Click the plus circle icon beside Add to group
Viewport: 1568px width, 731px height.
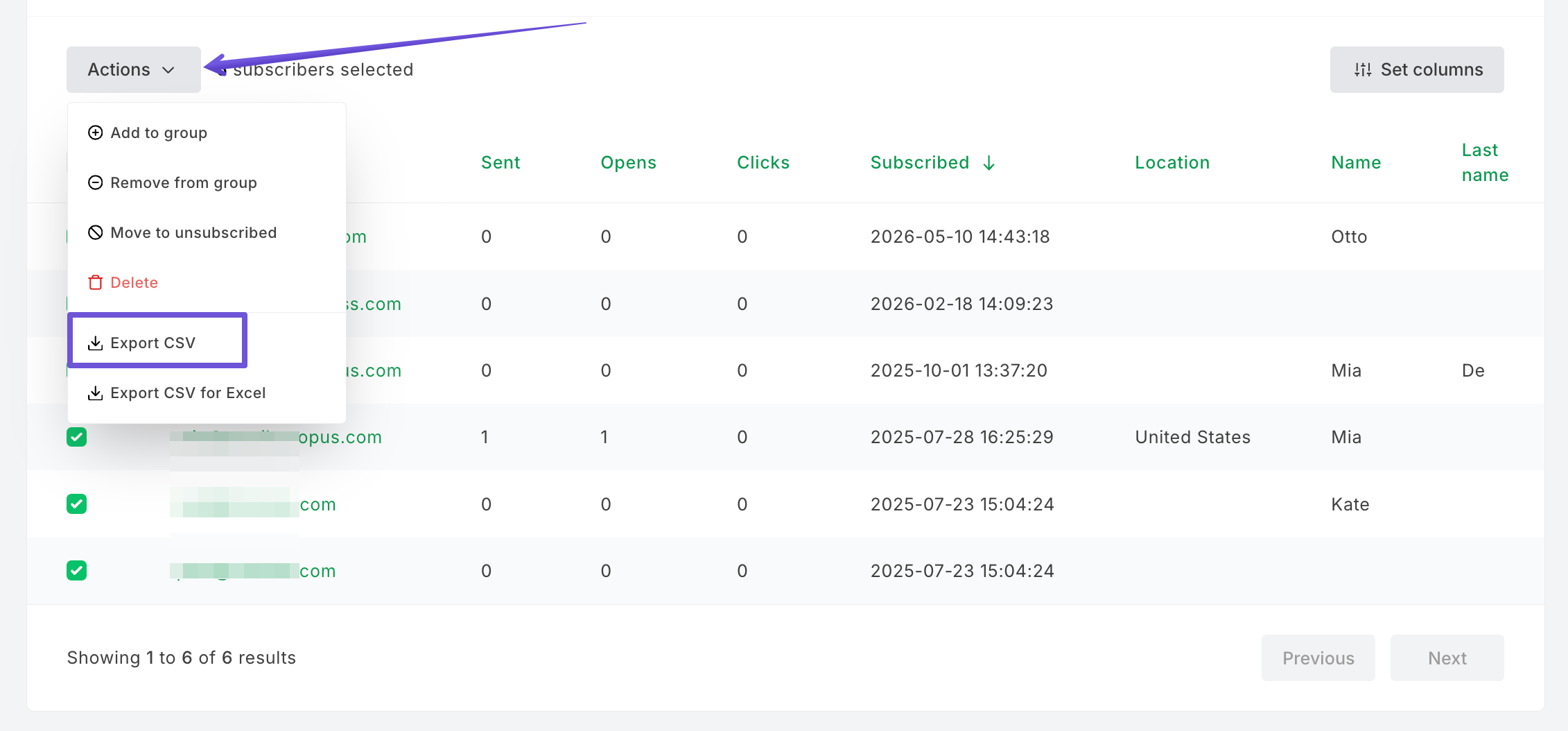coord(96,132)
